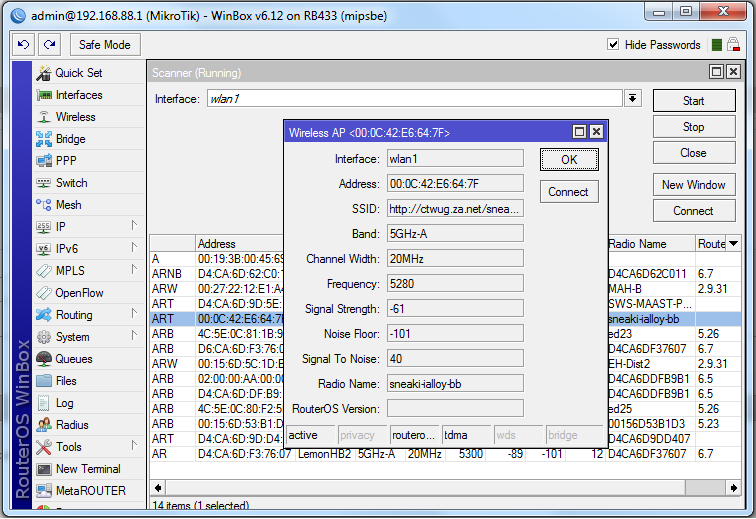Click the Wireless antenna icon

(44, 117)
